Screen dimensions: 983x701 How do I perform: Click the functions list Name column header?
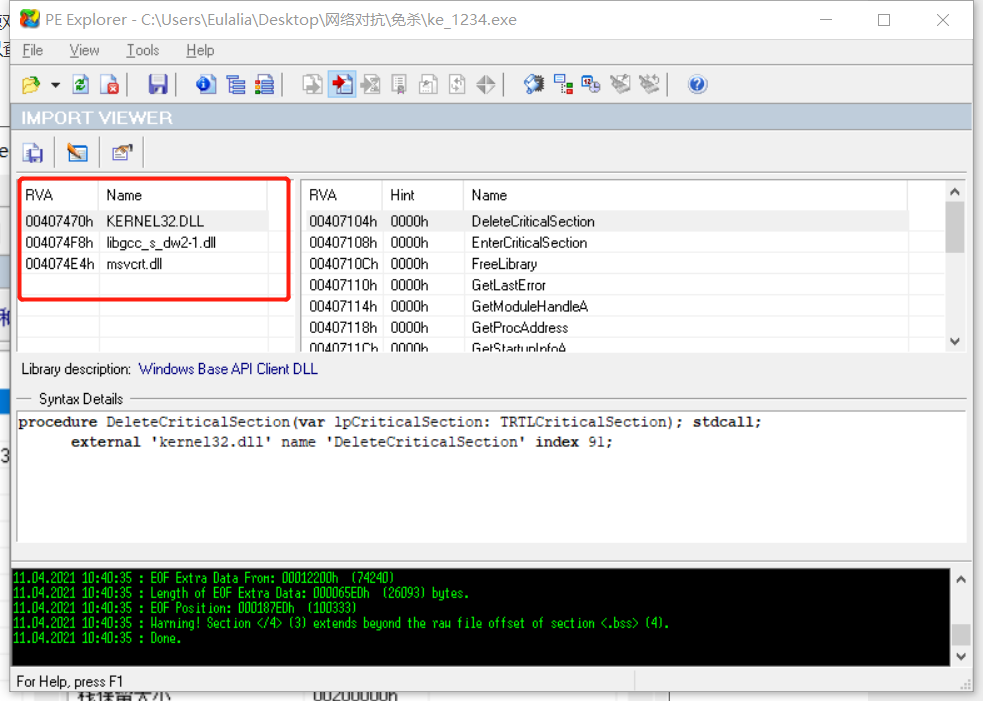tap(685, 195)
